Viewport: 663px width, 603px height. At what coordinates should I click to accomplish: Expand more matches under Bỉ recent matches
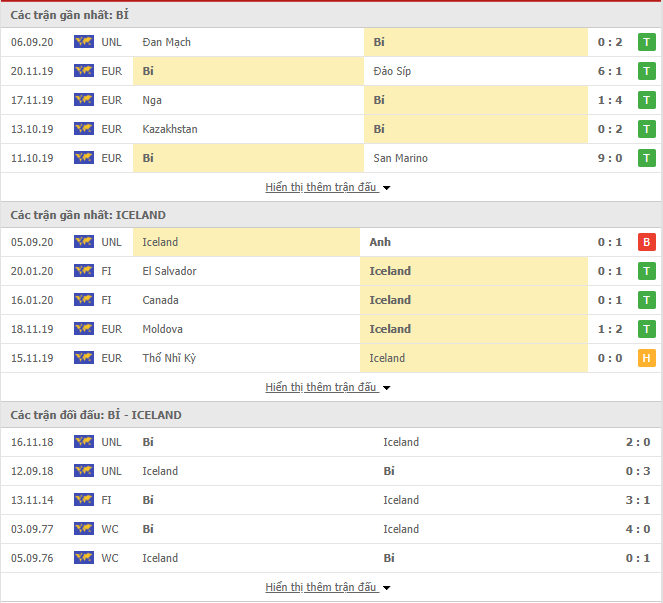tap(327, 187)
